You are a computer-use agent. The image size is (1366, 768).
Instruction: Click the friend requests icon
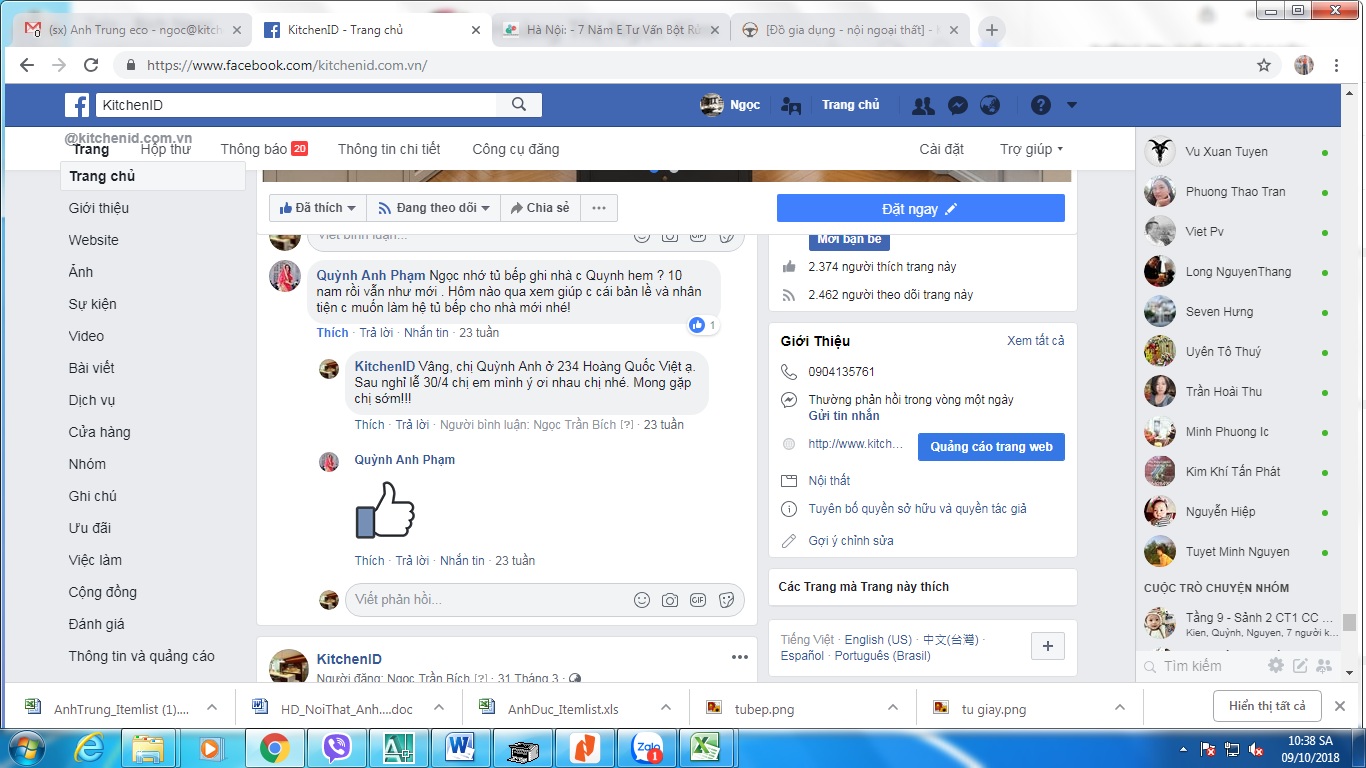point(923,105)
